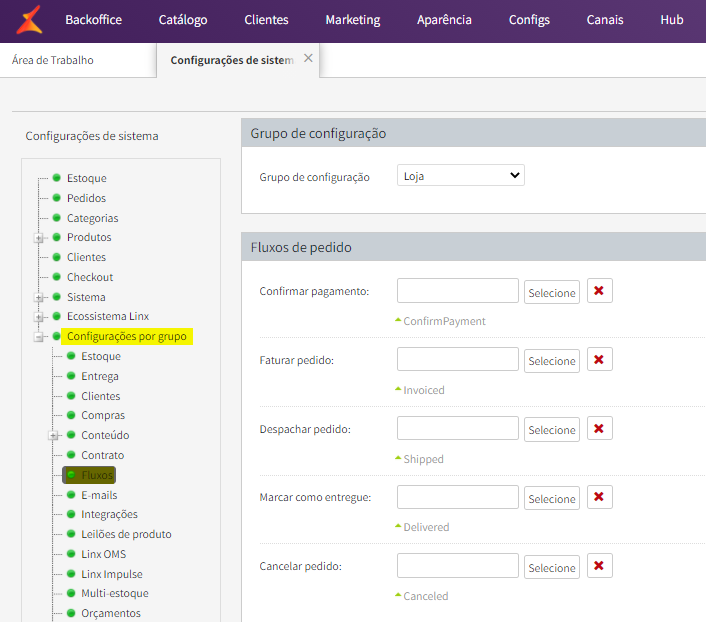Collapse the Configurações por grupo node
Image resolution: width=706 pixels, height=622 pixels.
[39, 337]
